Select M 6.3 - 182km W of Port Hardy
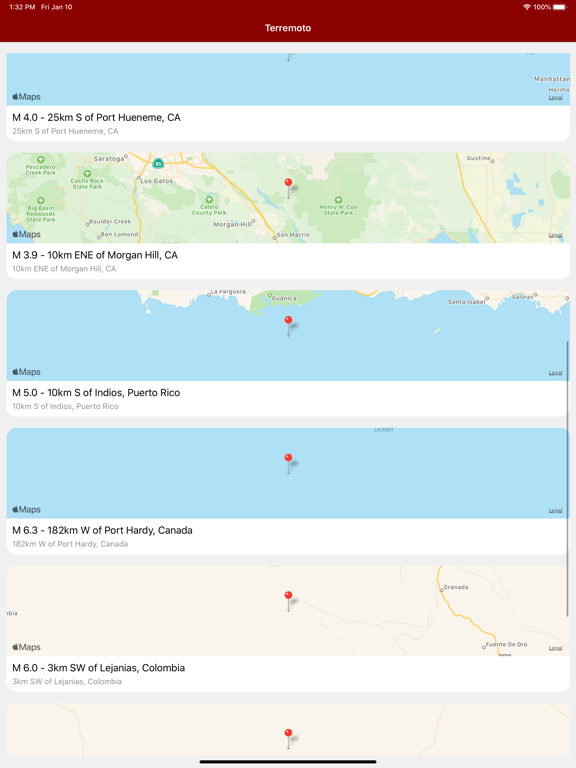Image resolution: width=576 pixels, height=768 pixels. click(x=102, y=530)
